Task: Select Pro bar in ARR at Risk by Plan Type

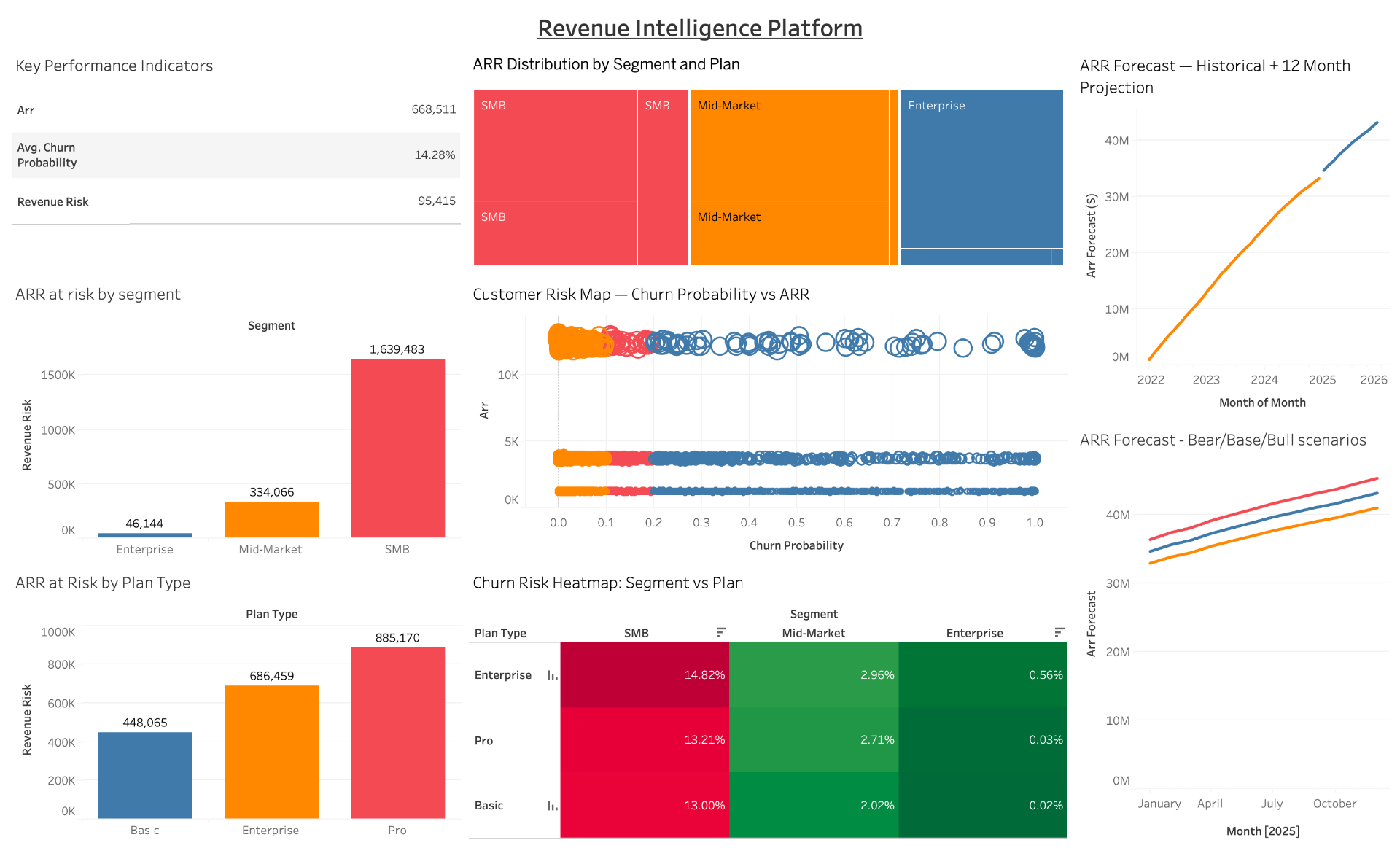Action: pyautogui.click(x=397, y=733)
